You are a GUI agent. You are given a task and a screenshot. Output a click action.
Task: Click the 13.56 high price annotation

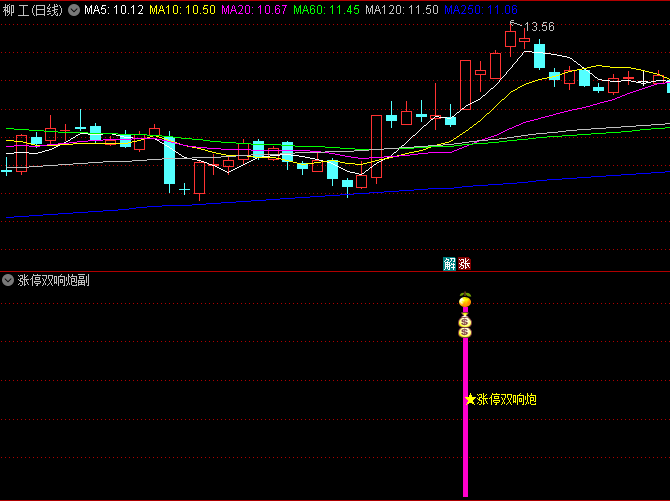click(539, 27)
